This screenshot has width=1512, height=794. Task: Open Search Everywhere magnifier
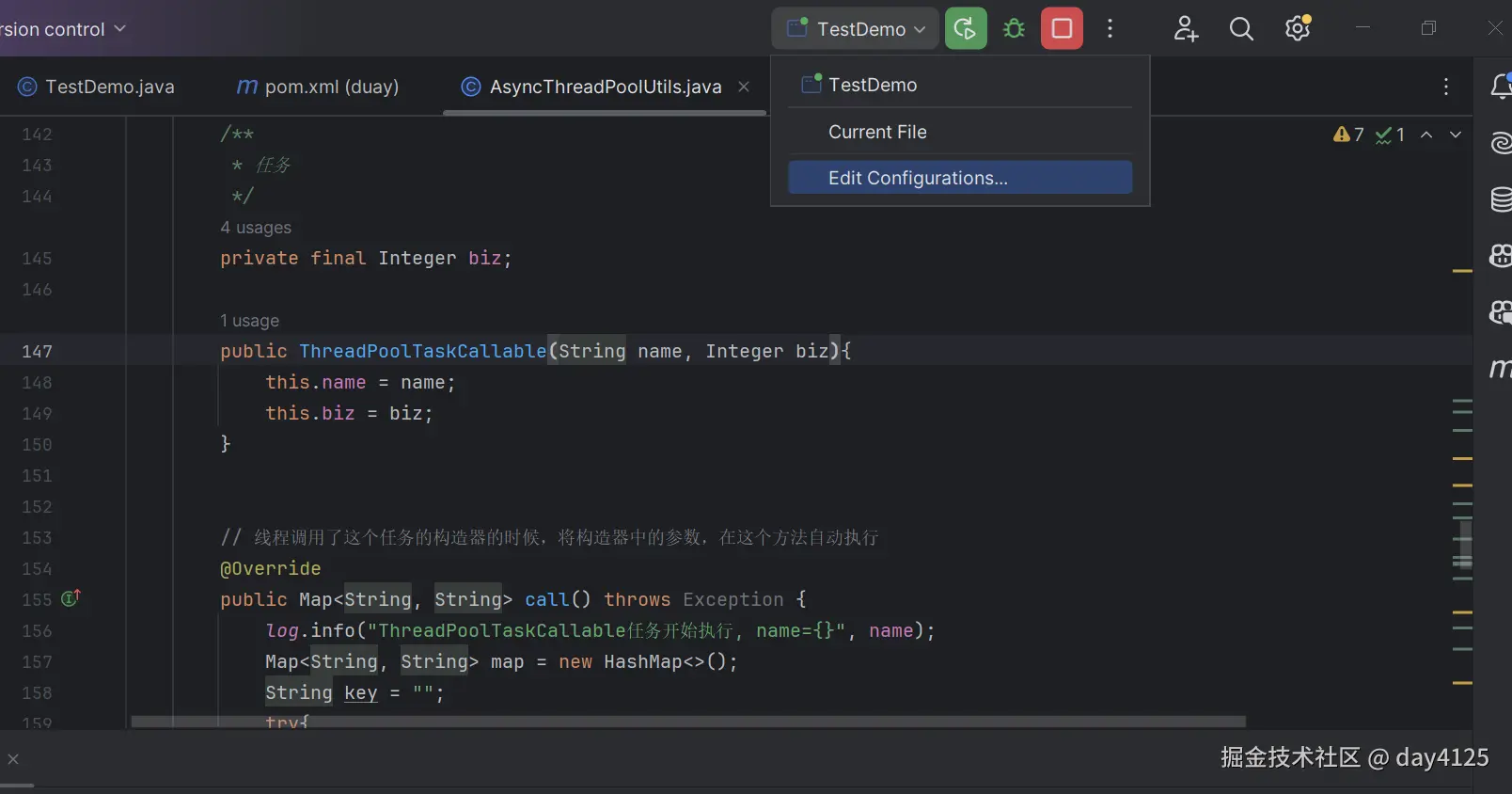click(1241, 28)
